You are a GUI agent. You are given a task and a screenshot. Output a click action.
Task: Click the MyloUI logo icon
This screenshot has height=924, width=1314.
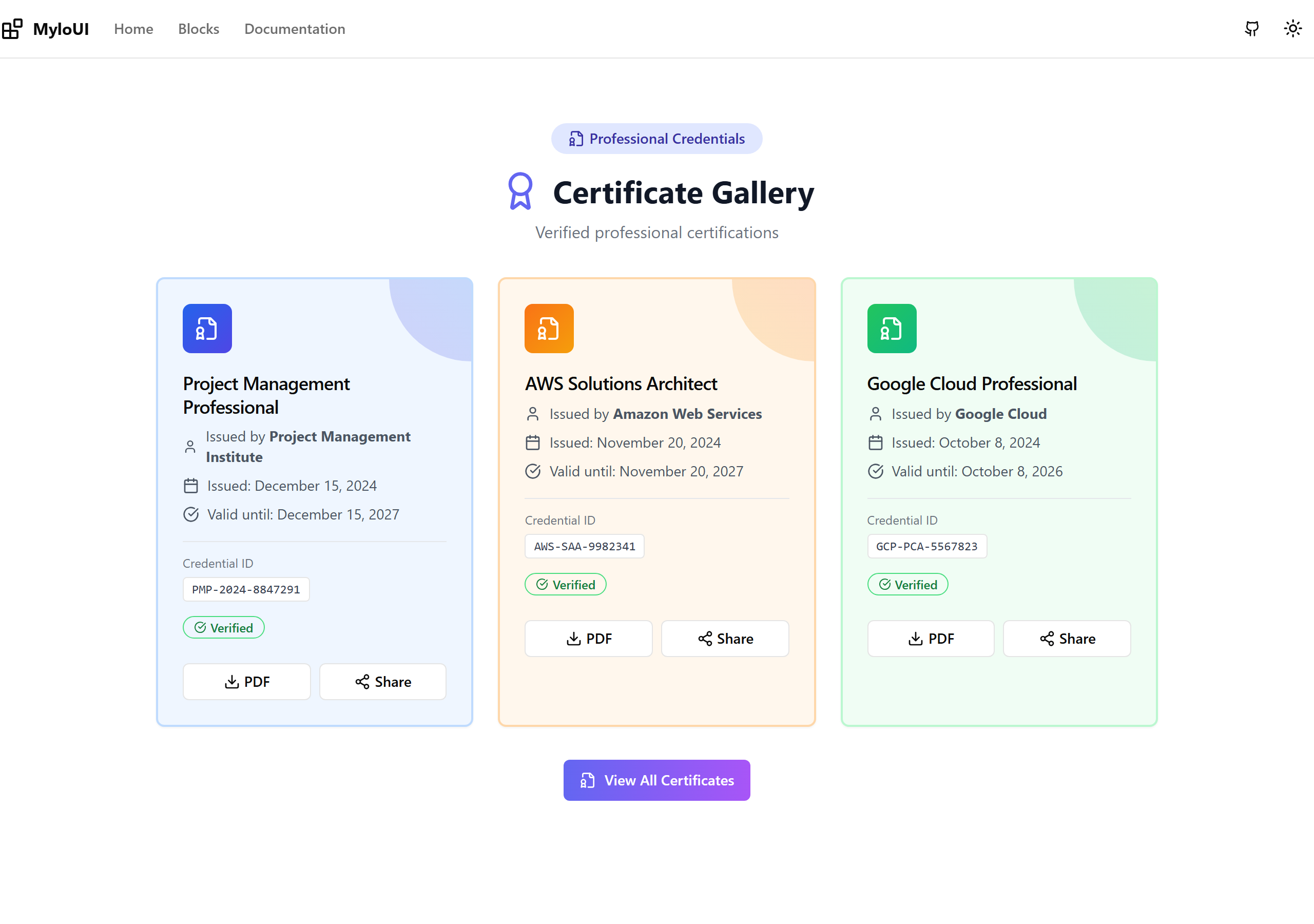click(x=12, y=29)
